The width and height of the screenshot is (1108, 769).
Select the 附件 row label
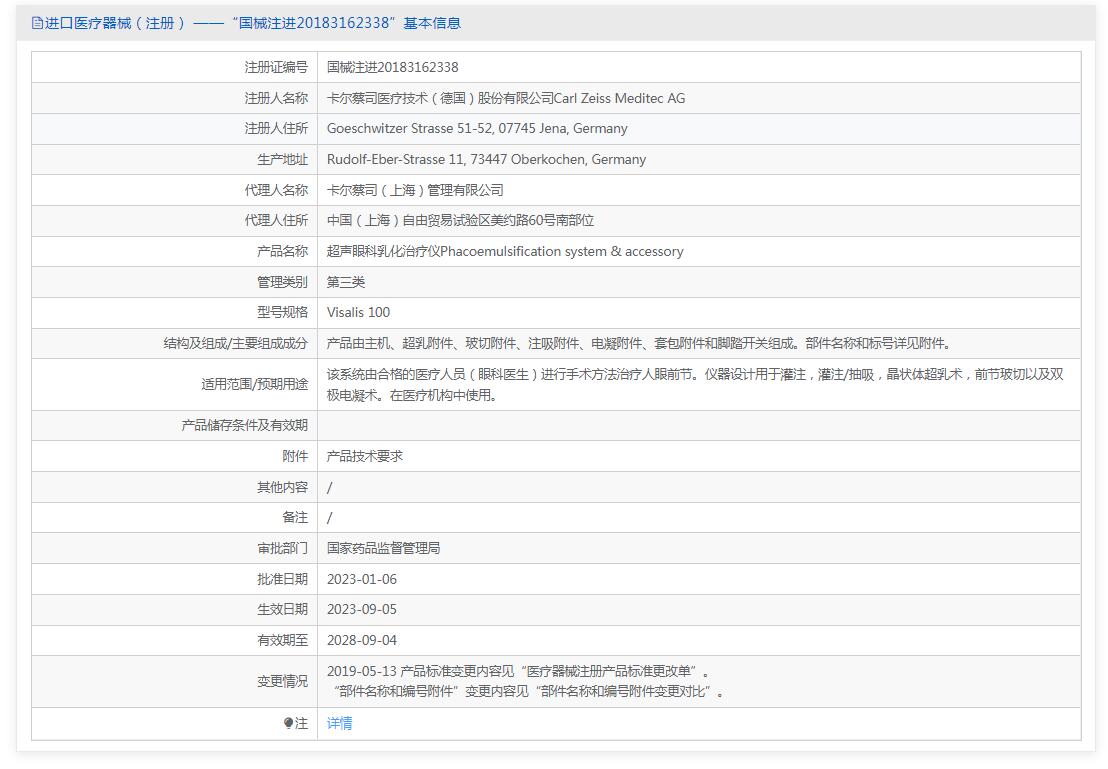click(295, 457)
